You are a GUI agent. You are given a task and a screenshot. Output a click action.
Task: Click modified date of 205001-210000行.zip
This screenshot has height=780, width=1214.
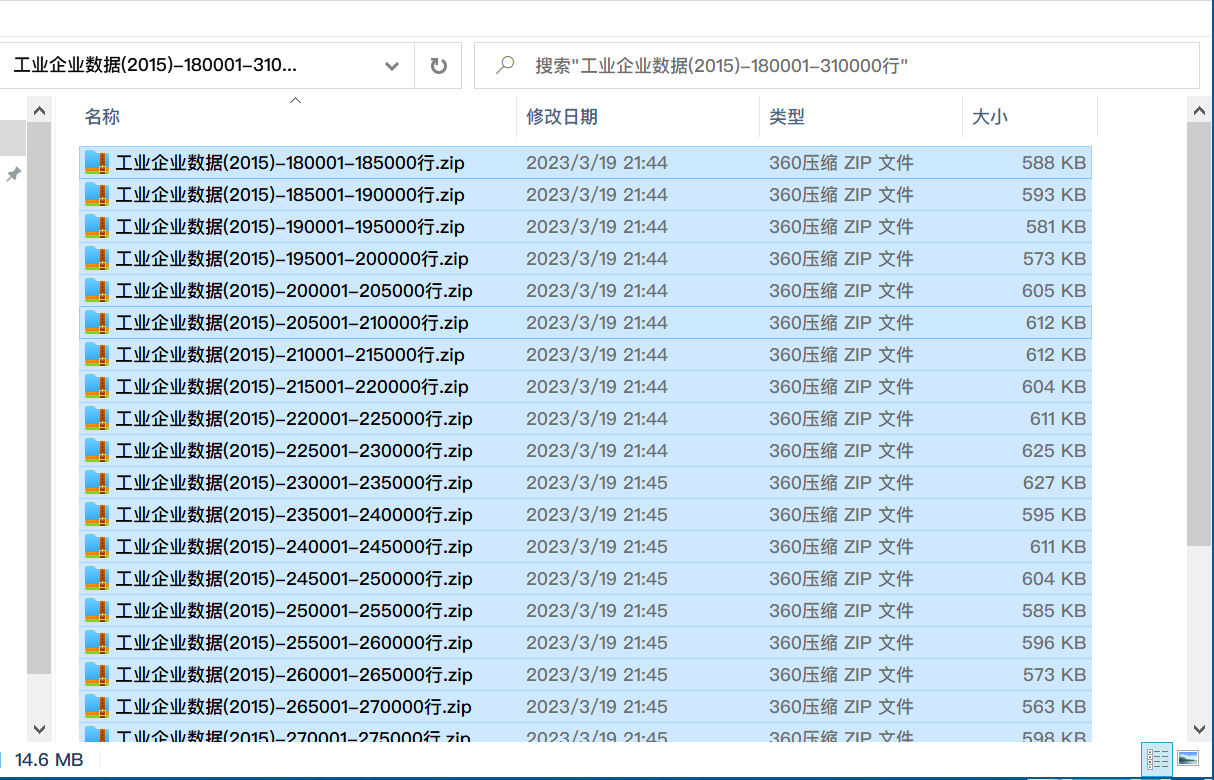pos(597,323)
